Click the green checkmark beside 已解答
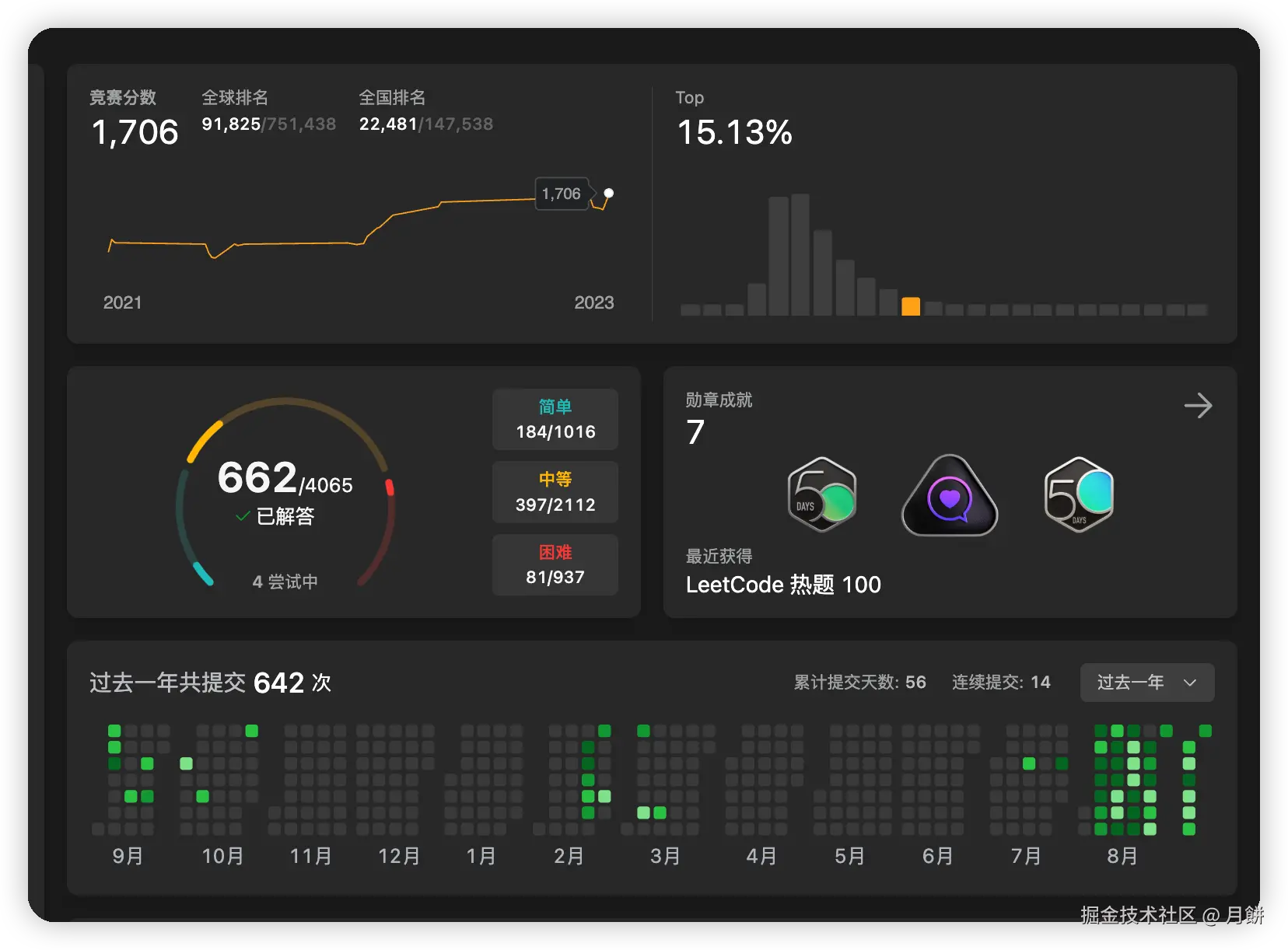Image resolution: width=1288 pixels, height=950 pixels. click(x=243, y=516)
